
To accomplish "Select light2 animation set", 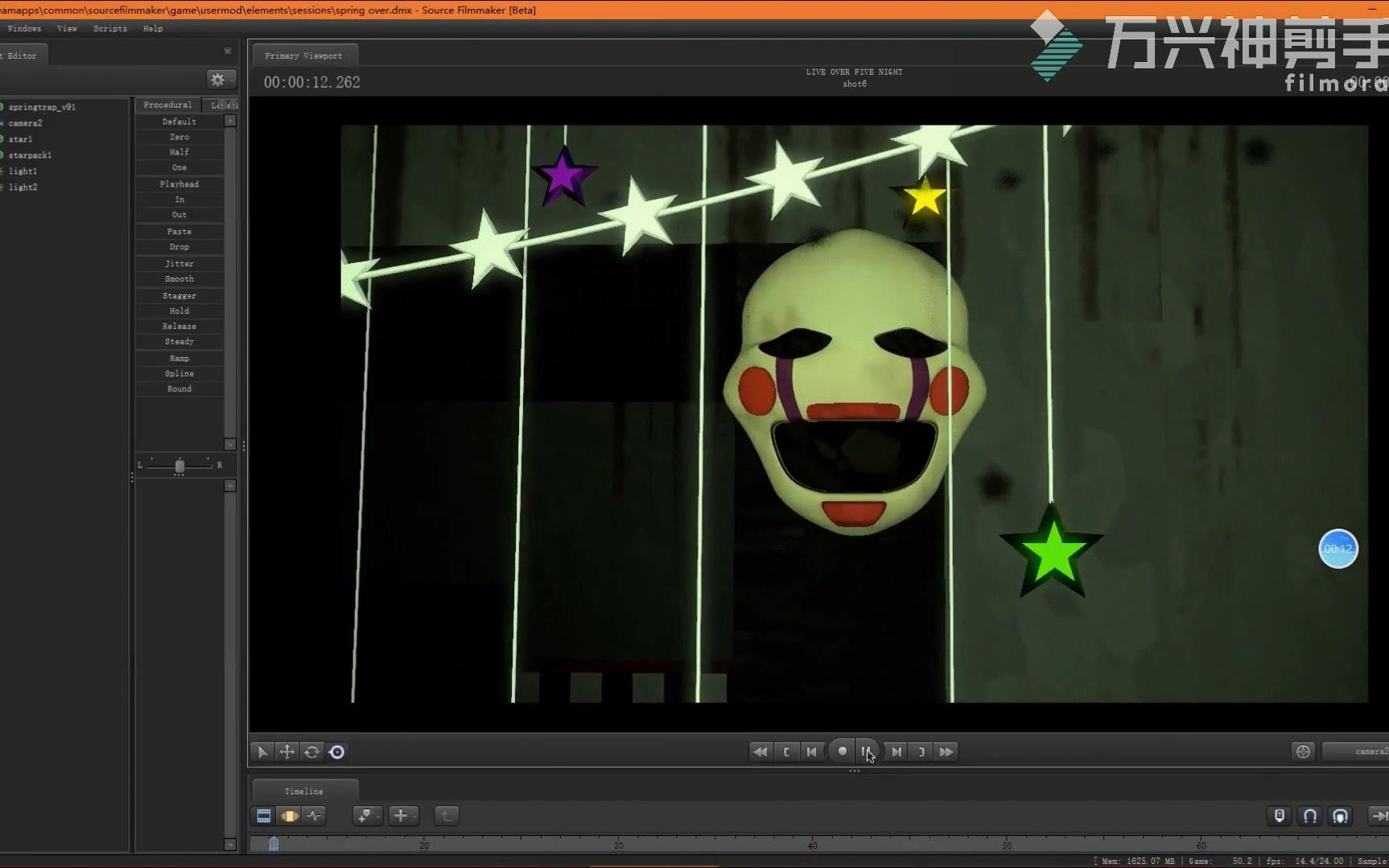I will (23, 187).
